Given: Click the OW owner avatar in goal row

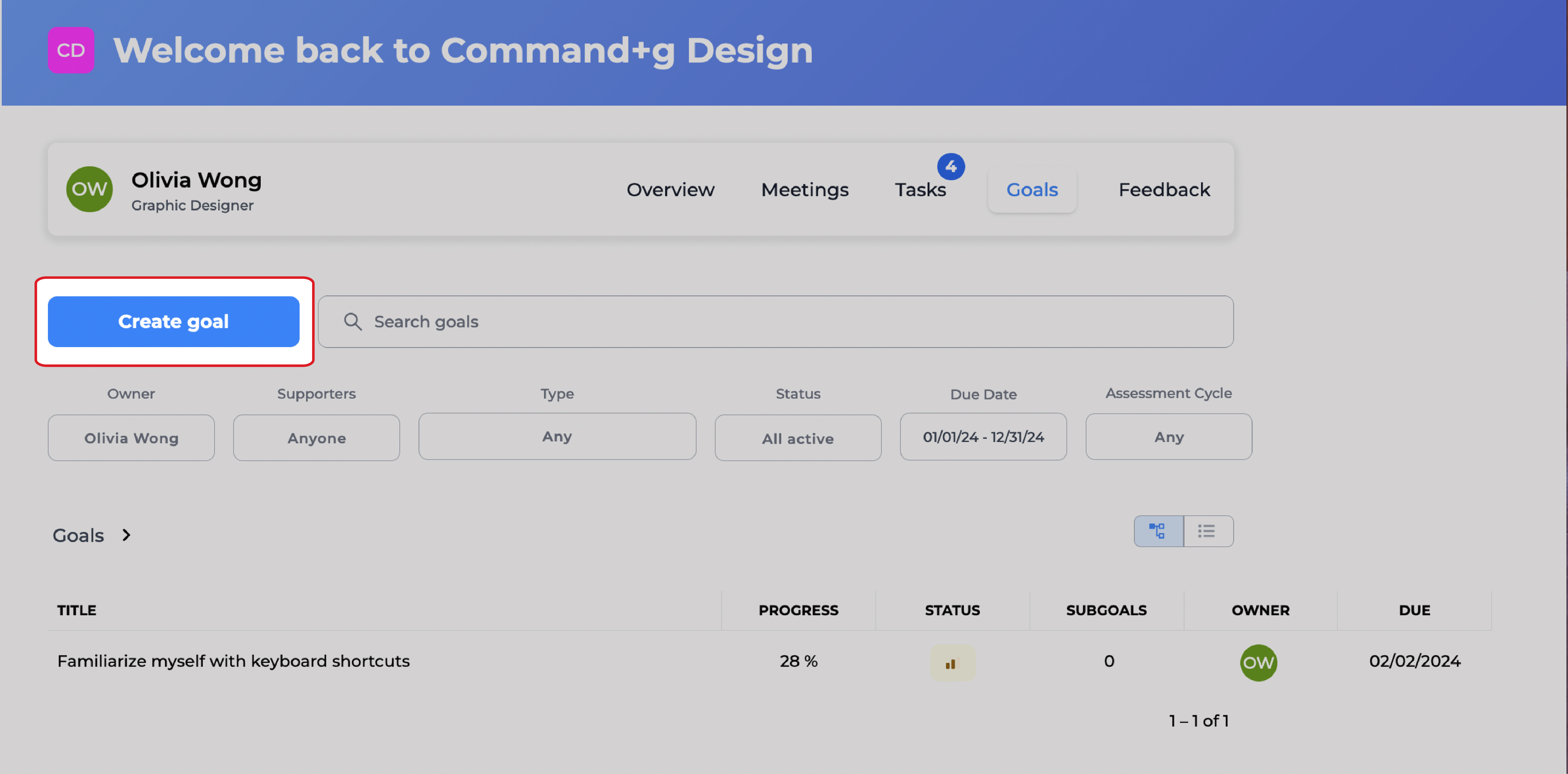Looking at the screenshot, I should pos(1258,663).
